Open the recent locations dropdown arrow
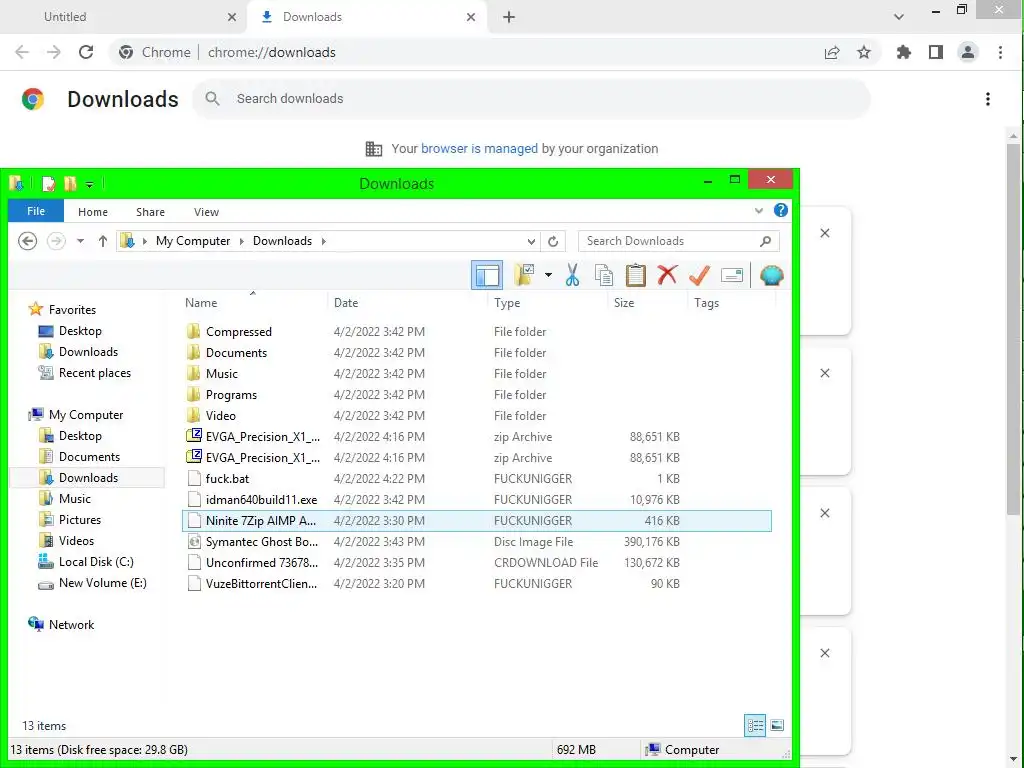The width and height of the screenshot is (1024, 768). (x=80, y=241)
